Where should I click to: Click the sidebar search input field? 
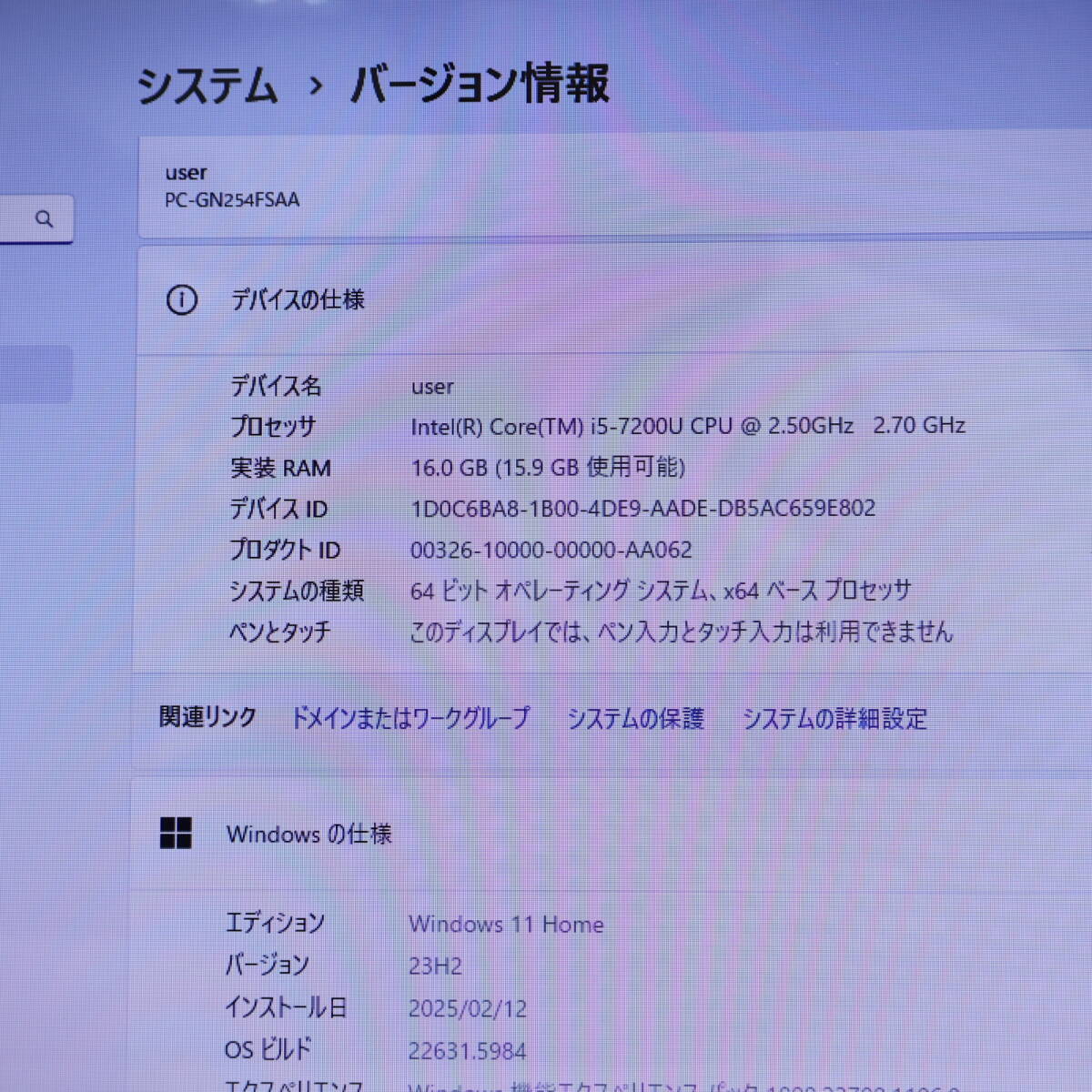coord(36,219)
